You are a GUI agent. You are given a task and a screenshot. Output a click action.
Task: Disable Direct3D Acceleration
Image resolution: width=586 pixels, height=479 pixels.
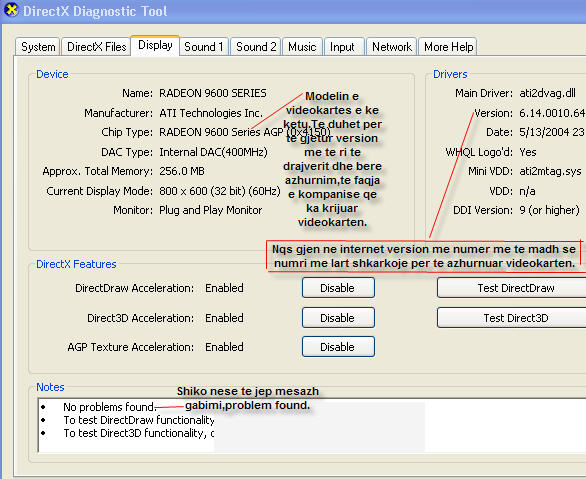pos(338,318)
